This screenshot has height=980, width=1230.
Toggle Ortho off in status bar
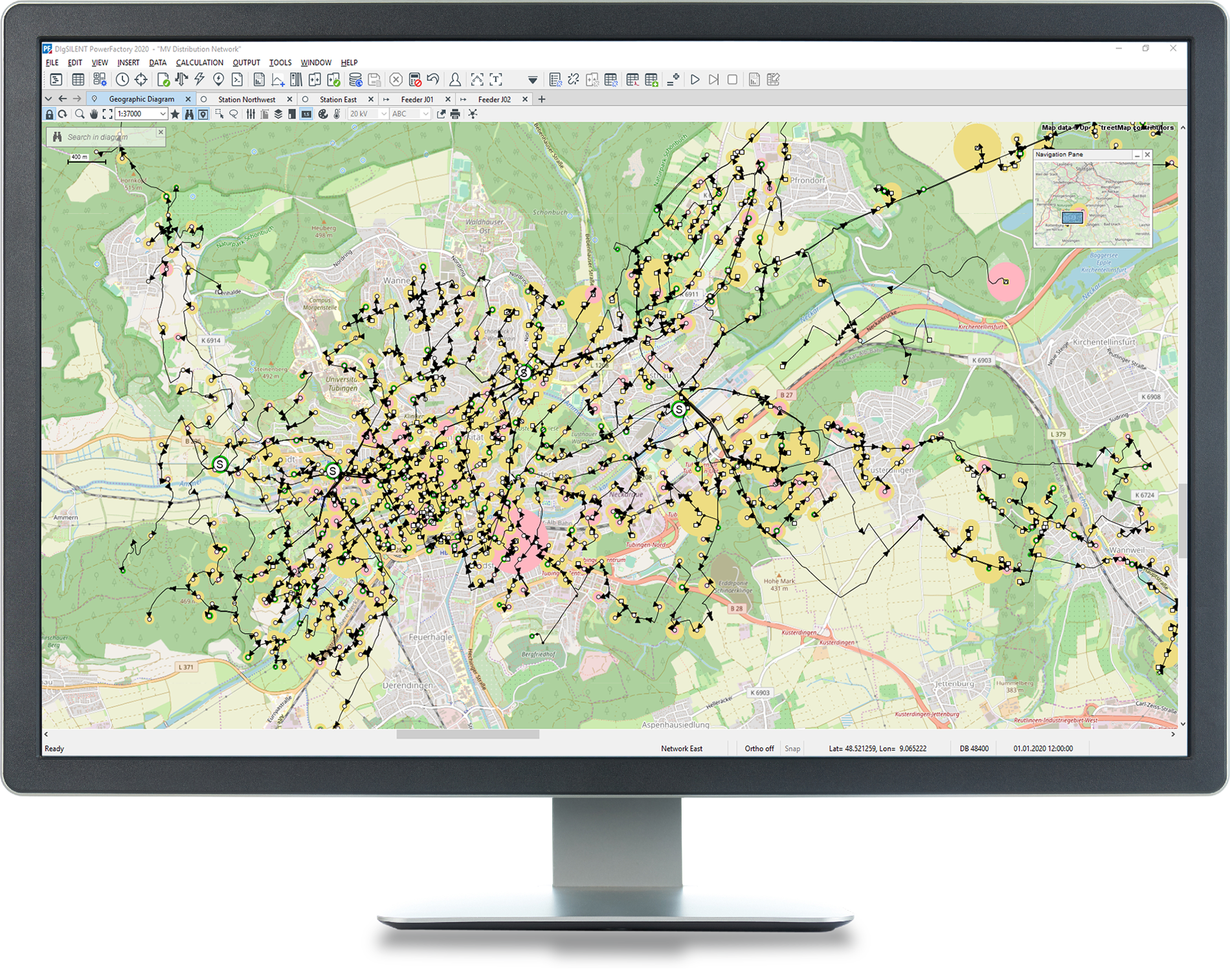point(759,748)
